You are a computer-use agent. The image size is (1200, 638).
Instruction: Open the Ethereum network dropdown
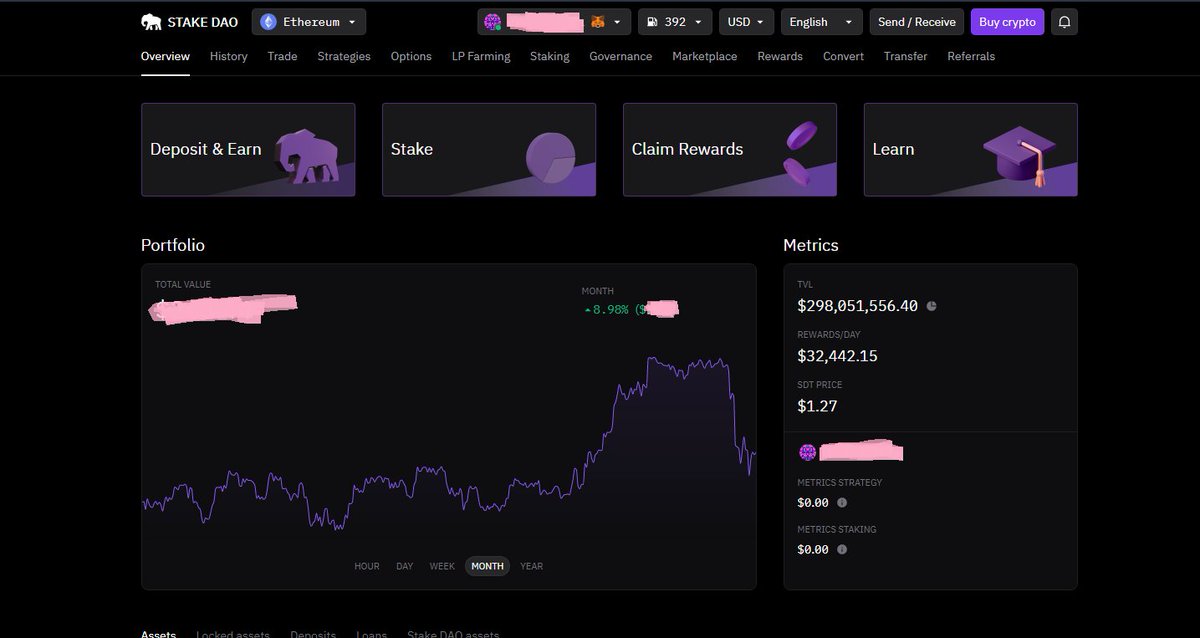[x=309, y=22]
